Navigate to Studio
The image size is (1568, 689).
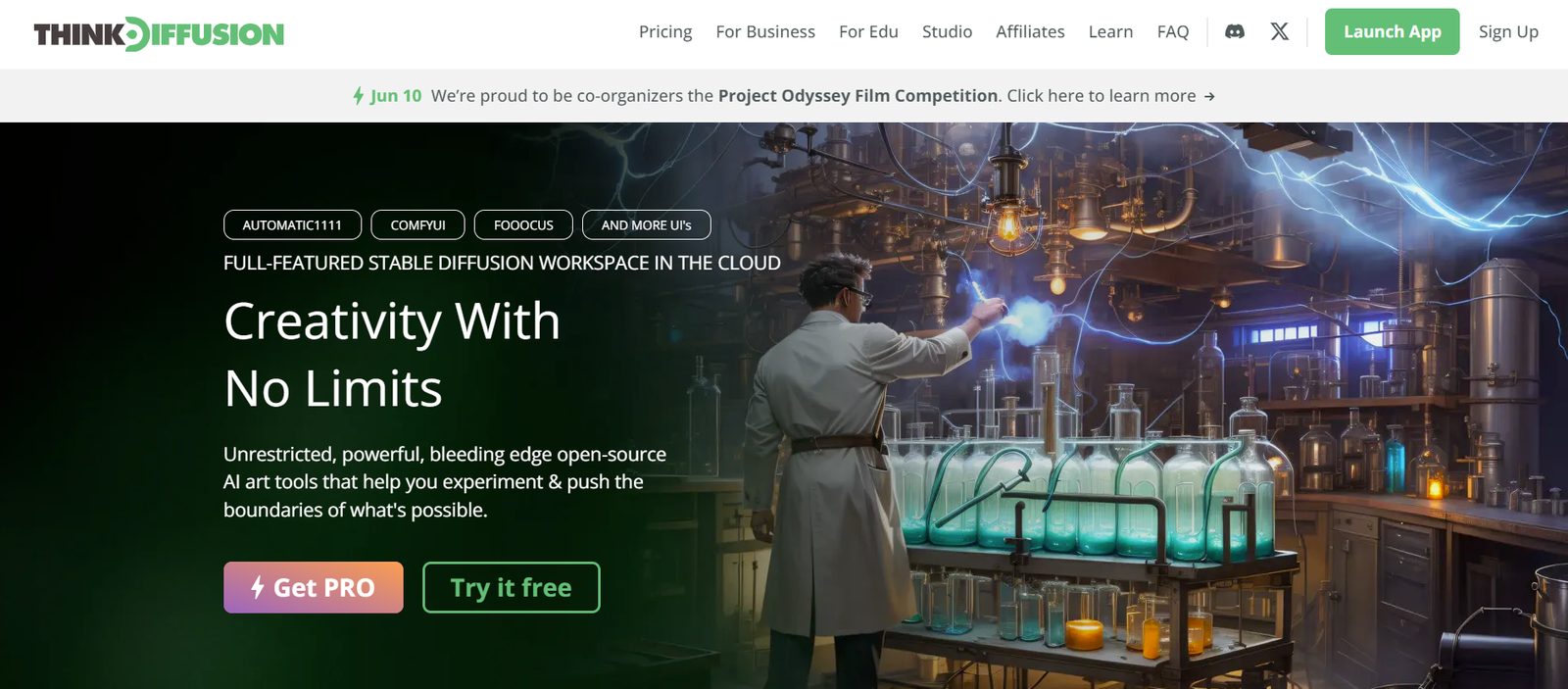[x=947, y=31]
